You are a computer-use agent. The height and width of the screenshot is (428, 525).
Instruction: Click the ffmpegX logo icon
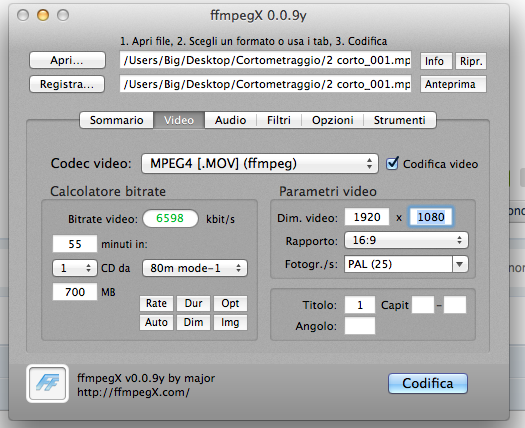coord(48,383)
